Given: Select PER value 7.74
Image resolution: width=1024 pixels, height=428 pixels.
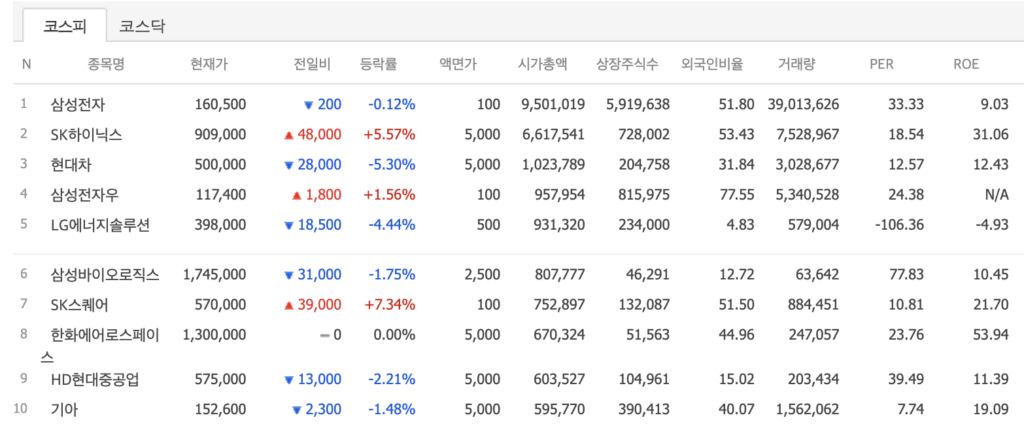Looking at the screenshot, I should 912,409.
